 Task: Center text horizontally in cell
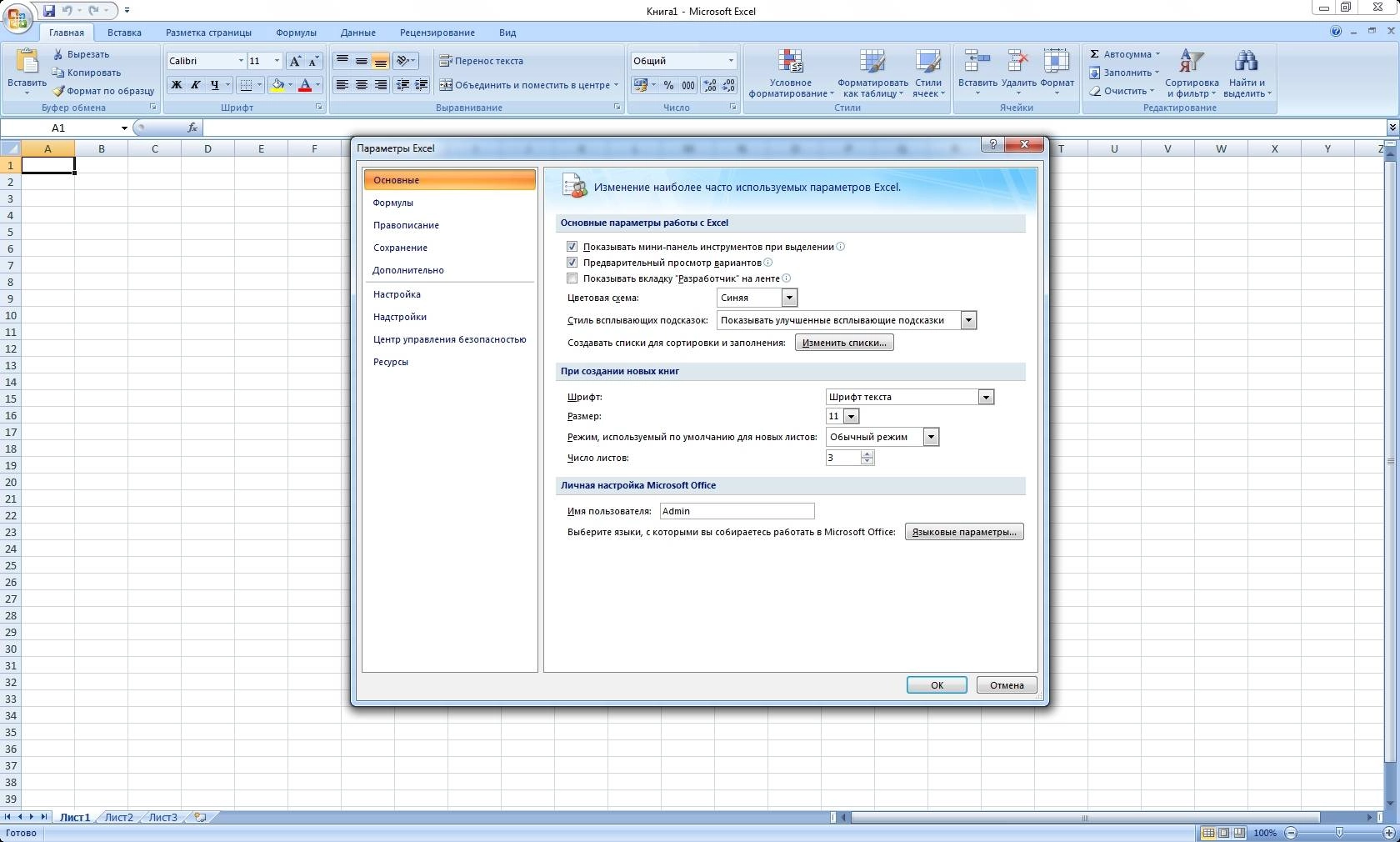click(361, 85)
